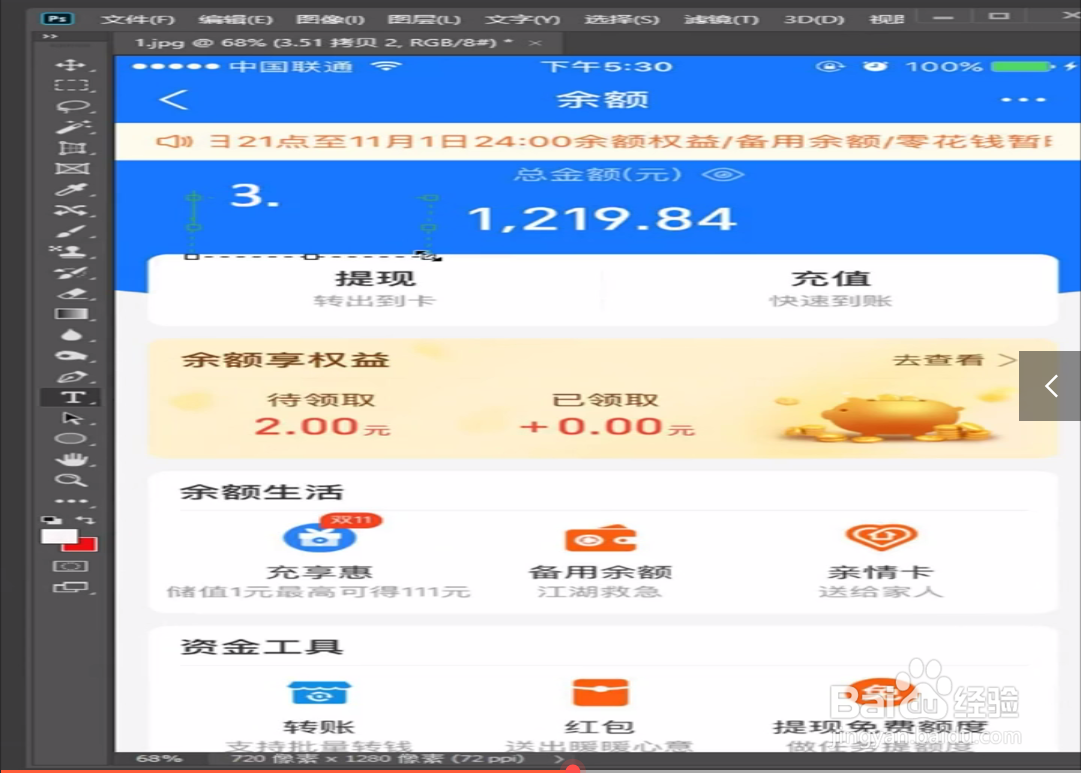Click the 提现 withdraw button
Screen dimensions: 1081x773
pos(374,288)
